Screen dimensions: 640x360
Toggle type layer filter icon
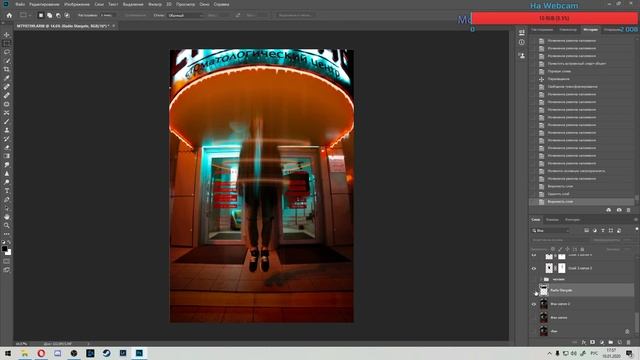[x=603, y=231]
